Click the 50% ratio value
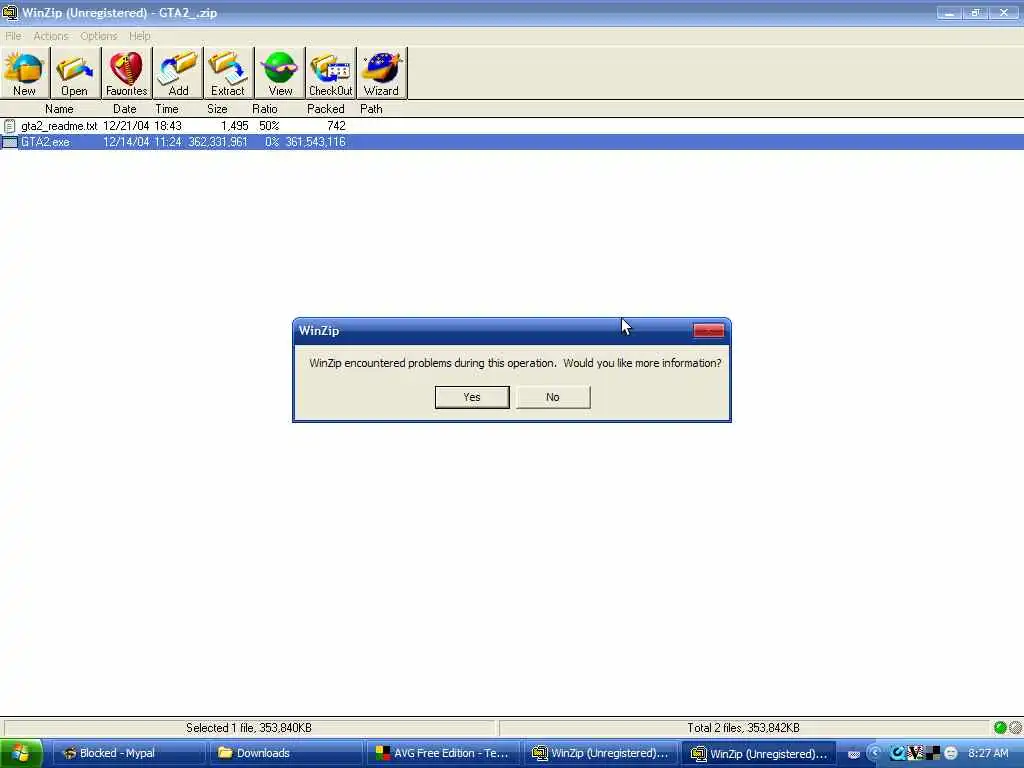 coord(269,126)
